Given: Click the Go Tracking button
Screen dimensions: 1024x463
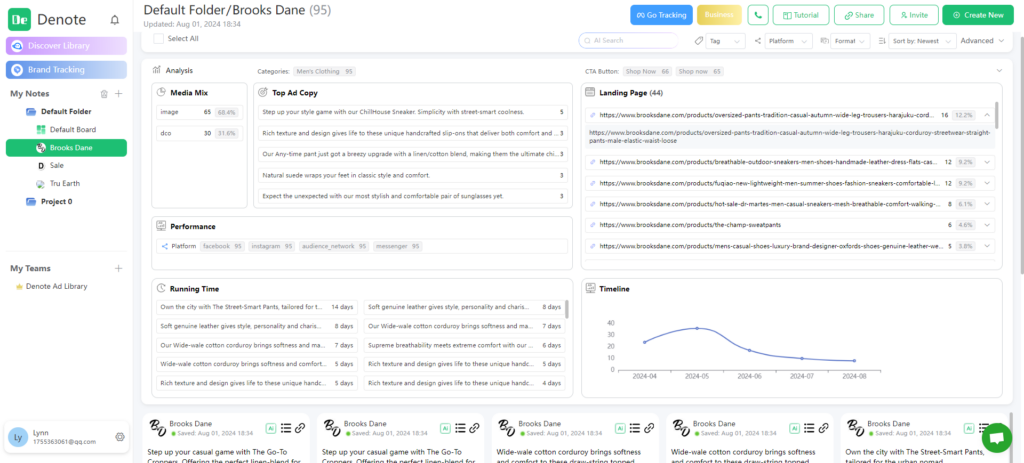Looking at the screenshot, I should [661, 15].
